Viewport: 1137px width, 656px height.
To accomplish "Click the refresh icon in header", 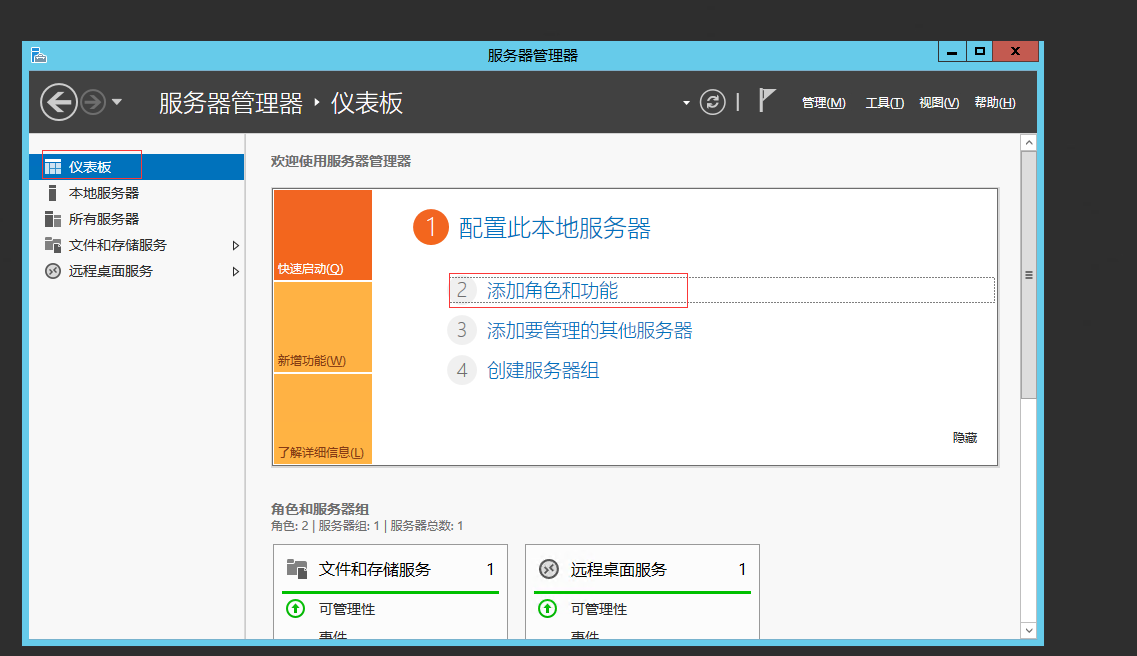I will [x=712, y=102].
